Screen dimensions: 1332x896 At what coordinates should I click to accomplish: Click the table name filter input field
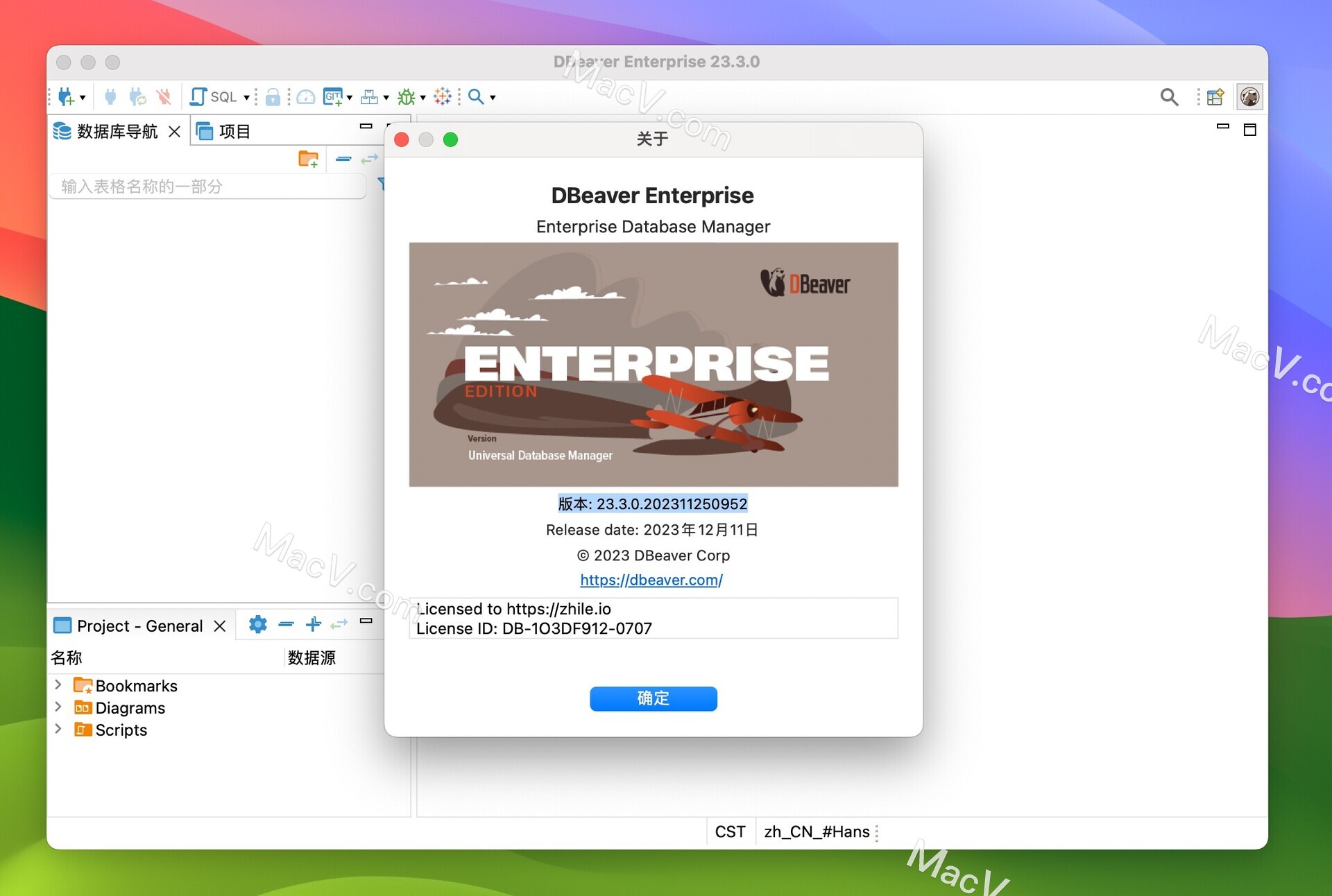coord(207,187)
